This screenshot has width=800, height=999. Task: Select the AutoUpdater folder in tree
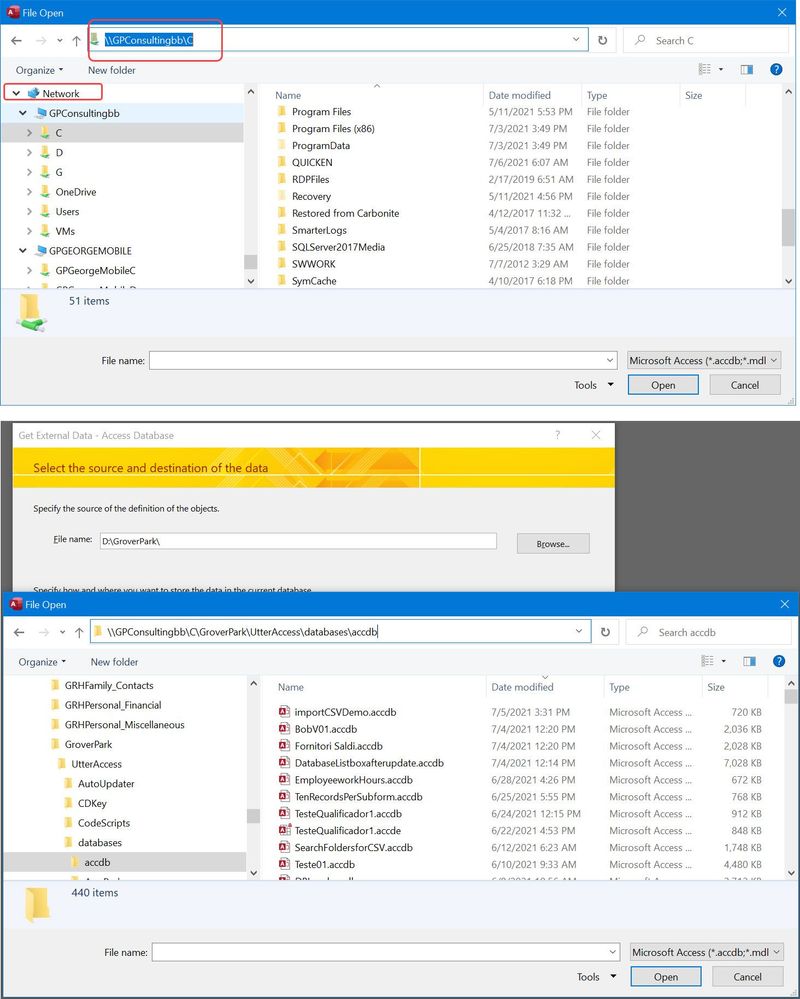pyautogui.click(x=106, y=784)
